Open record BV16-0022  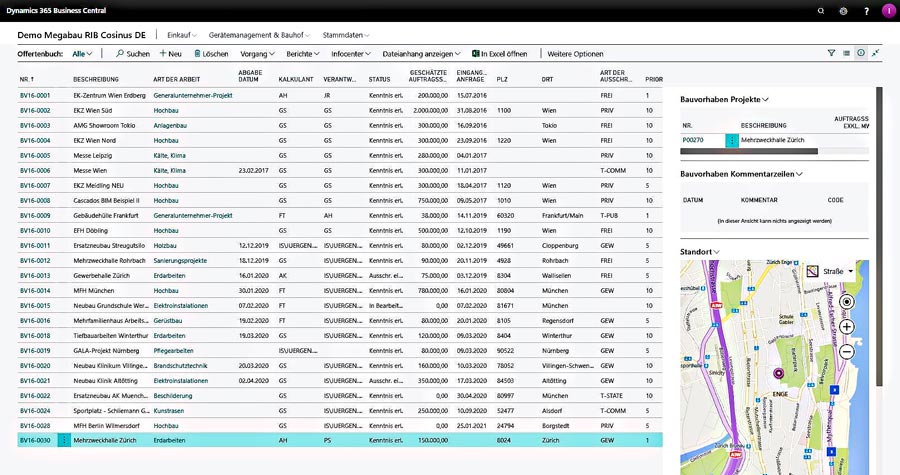coord(35,395)
